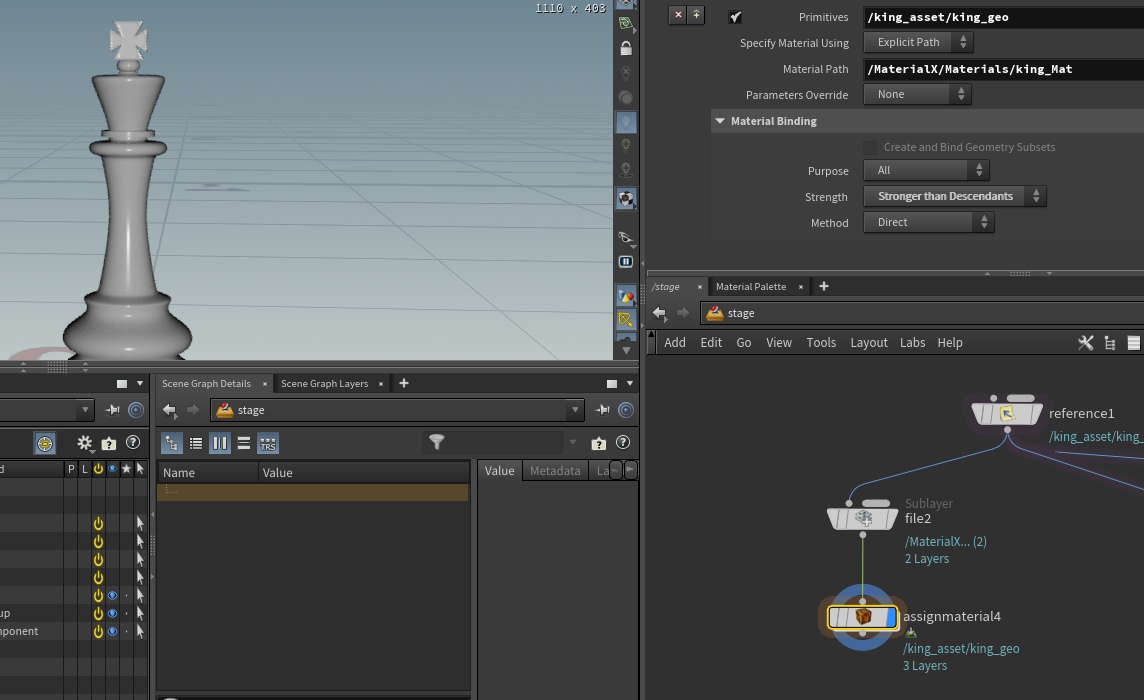The height and width of the screenshot is (700, 1144).
Task: Open the Method dropdown
Action: [929, 223]
